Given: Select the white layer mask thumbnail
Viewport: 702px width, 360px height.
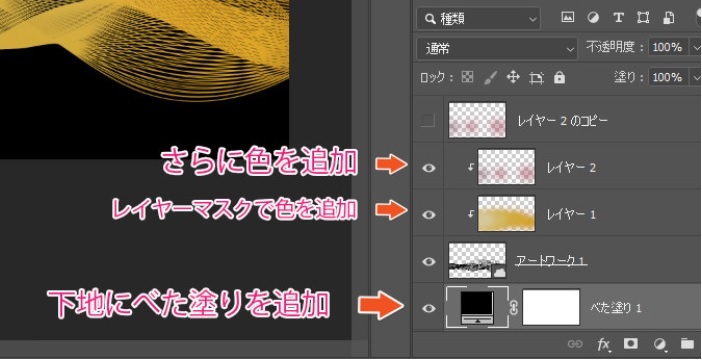Looking at the screenshot, I should [551, 307].
